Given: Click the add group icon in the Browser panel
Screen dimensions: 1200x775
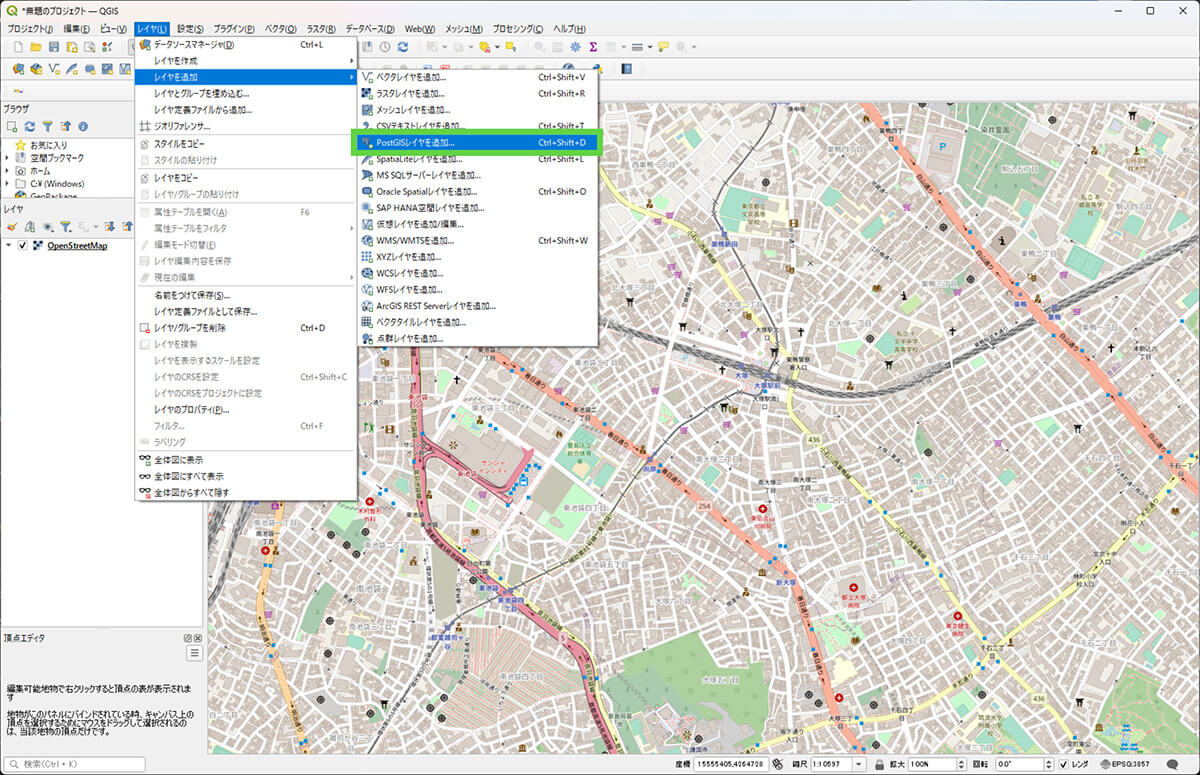Looking at the screenshot, I should [x=13, y=127].
